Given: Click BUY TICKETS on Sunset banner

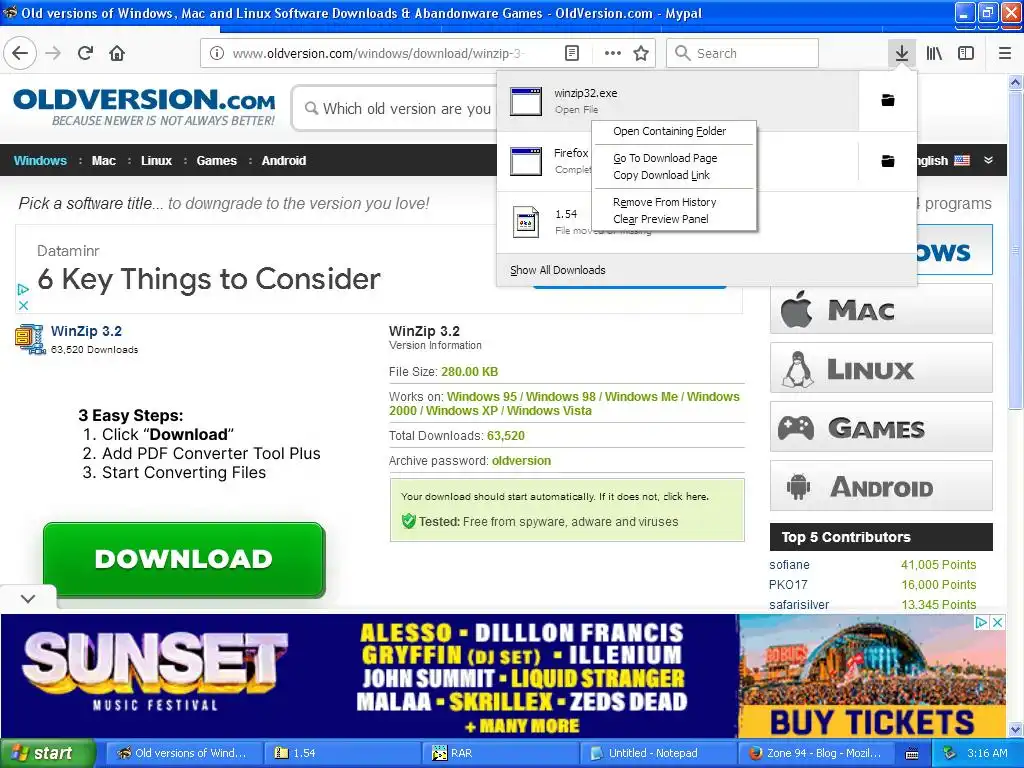Looking at the screenshot, I should [x=872, y=723].
